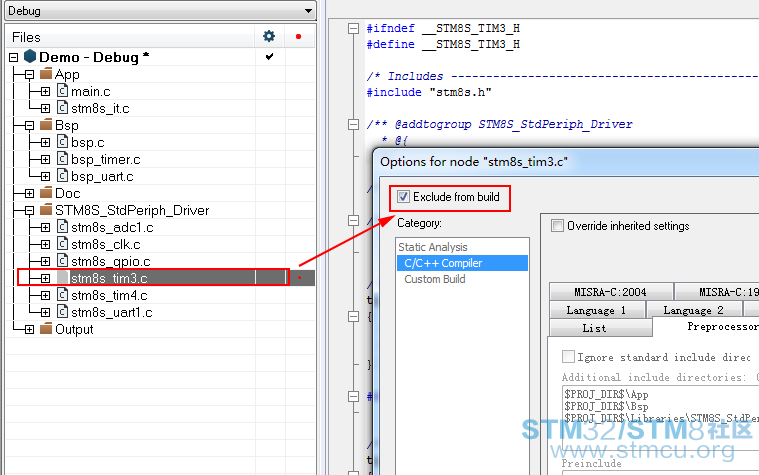This screenshot has height=475, width=759.
Task: Select C/C++ Compiler category
Action: (x=462, y=263)
